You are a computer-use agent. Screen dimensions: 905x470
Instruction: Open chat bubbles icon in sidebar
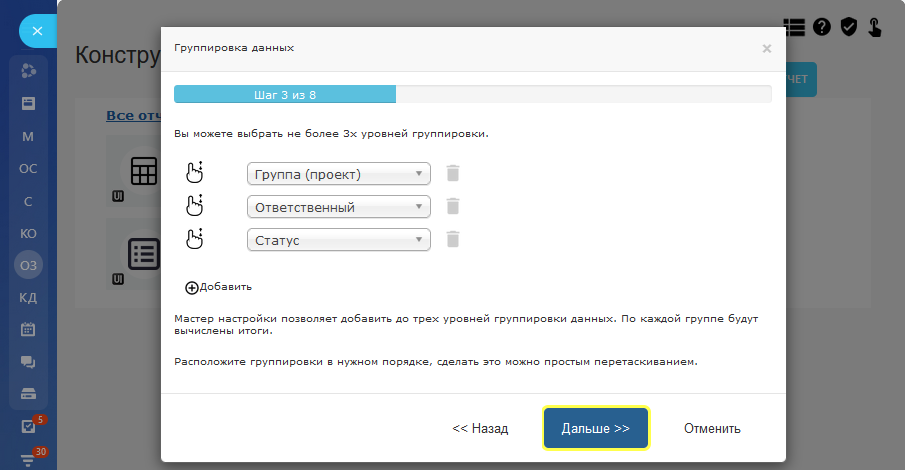point(28,361)
